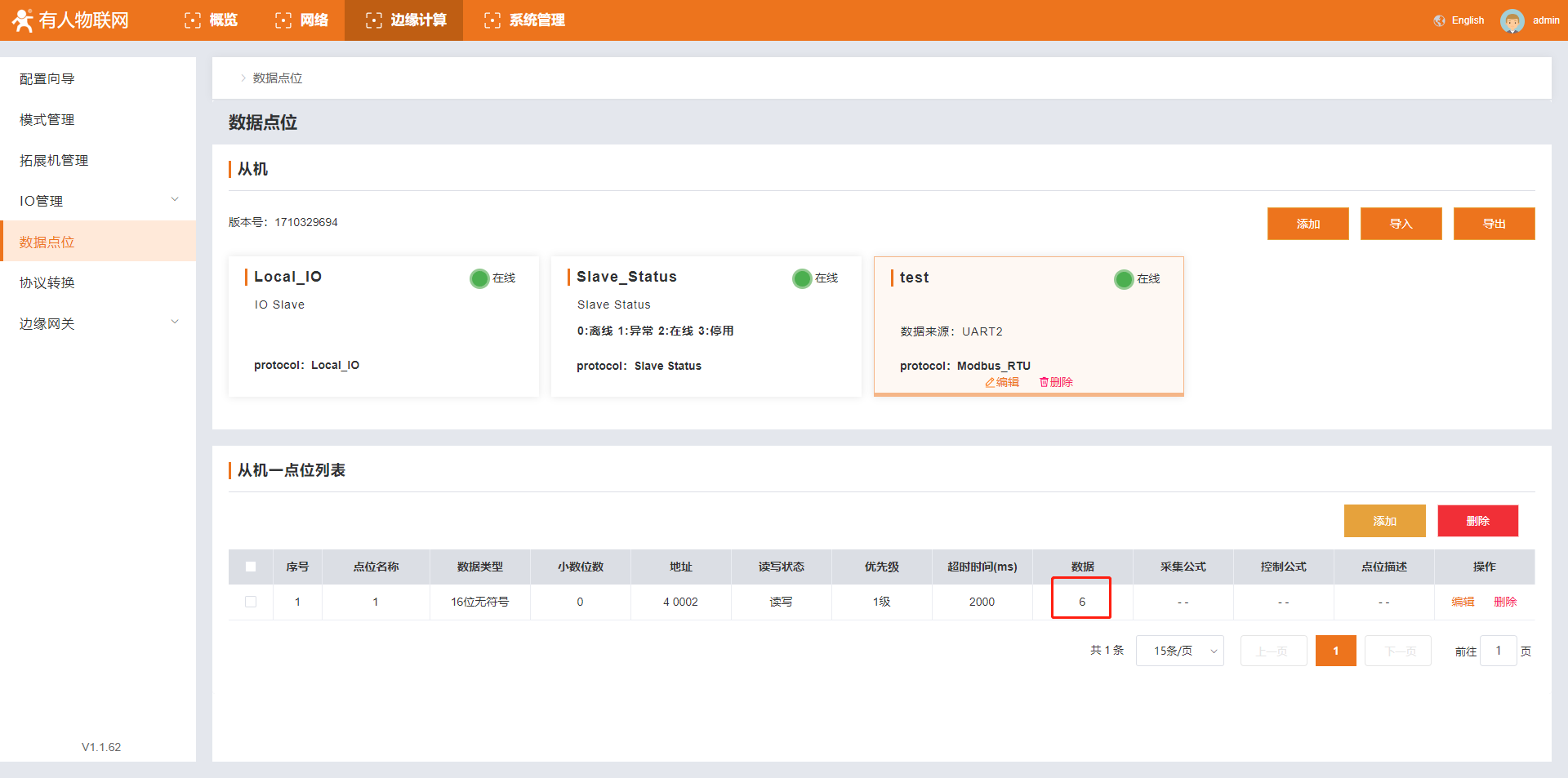Click the red 删除 button above table
This screenshot has width=1568, height=778.
coord(1477,521)
